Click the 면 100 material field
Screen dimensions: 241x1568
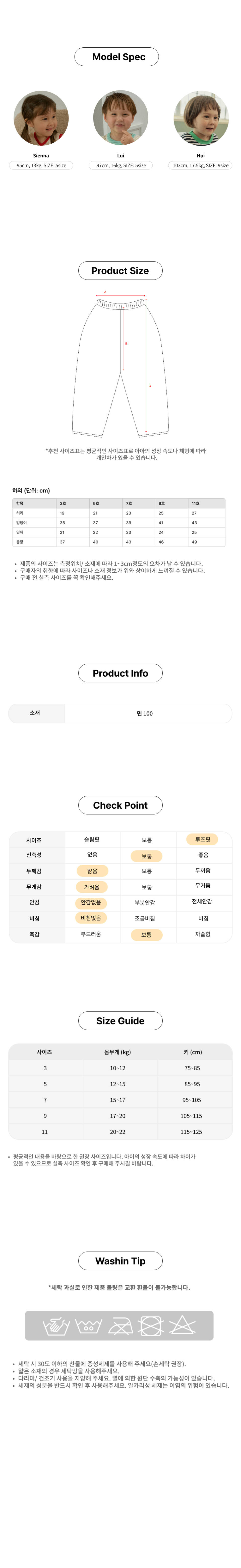145,713
